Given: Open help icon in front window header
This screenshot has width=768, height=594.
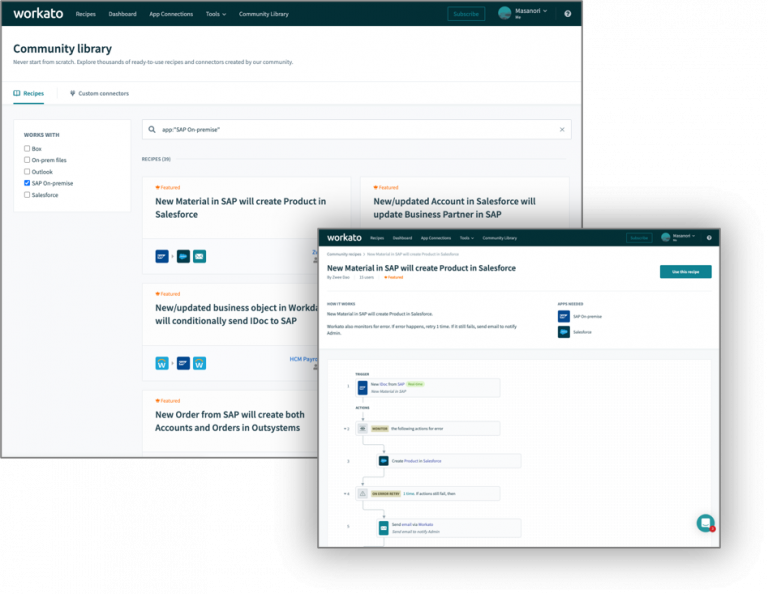Looking at the screenshot, I should 709,238.
